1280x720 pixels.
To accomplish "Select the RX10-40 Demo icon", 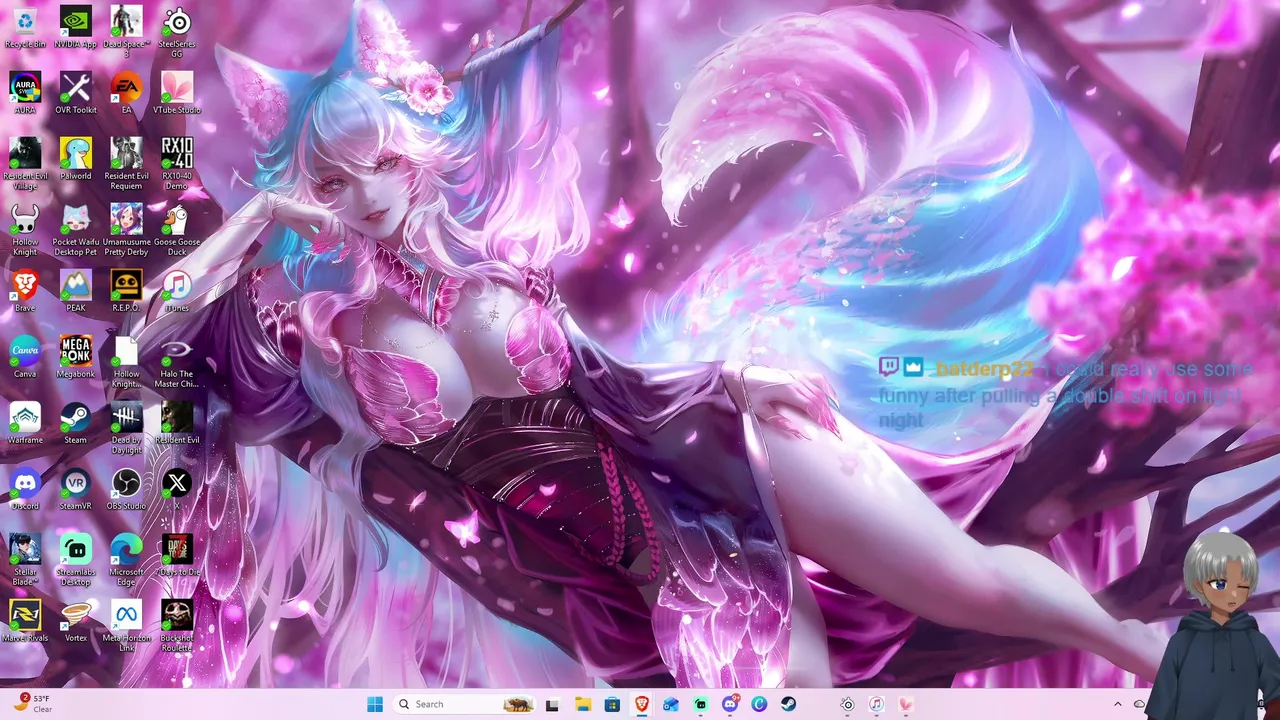I will click(x=177, y=164).
